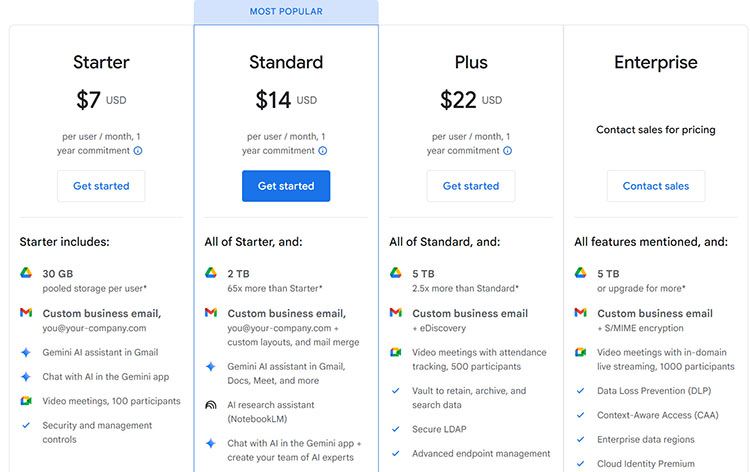Viewport: 750px width, 472px height.
Task: Click Gemini sparkle icon by Gemini AI assistant in Gmail
Action: (26, 352)
